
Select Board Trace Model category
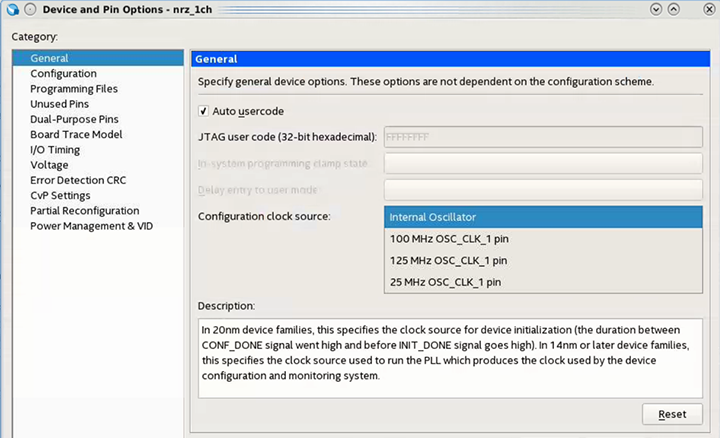click(76, 134)
